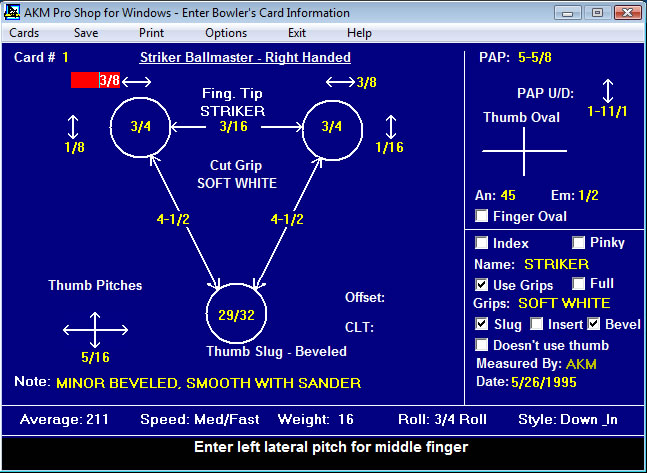The image size is (647, 473).
Task: Click Exit in the menu bar
Action: 296,33
